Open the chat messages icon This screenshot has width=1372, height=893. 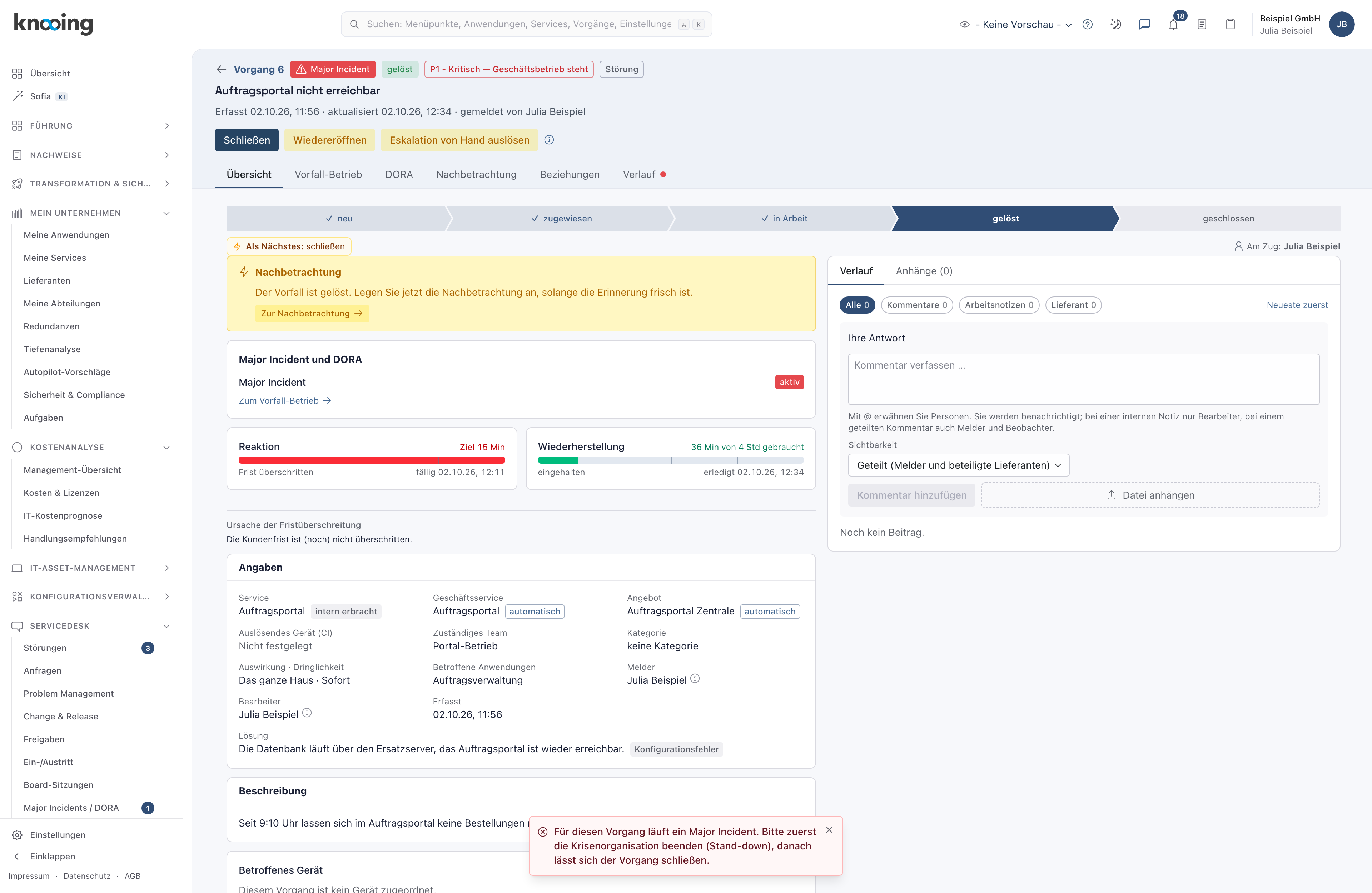click(1145, 24)
